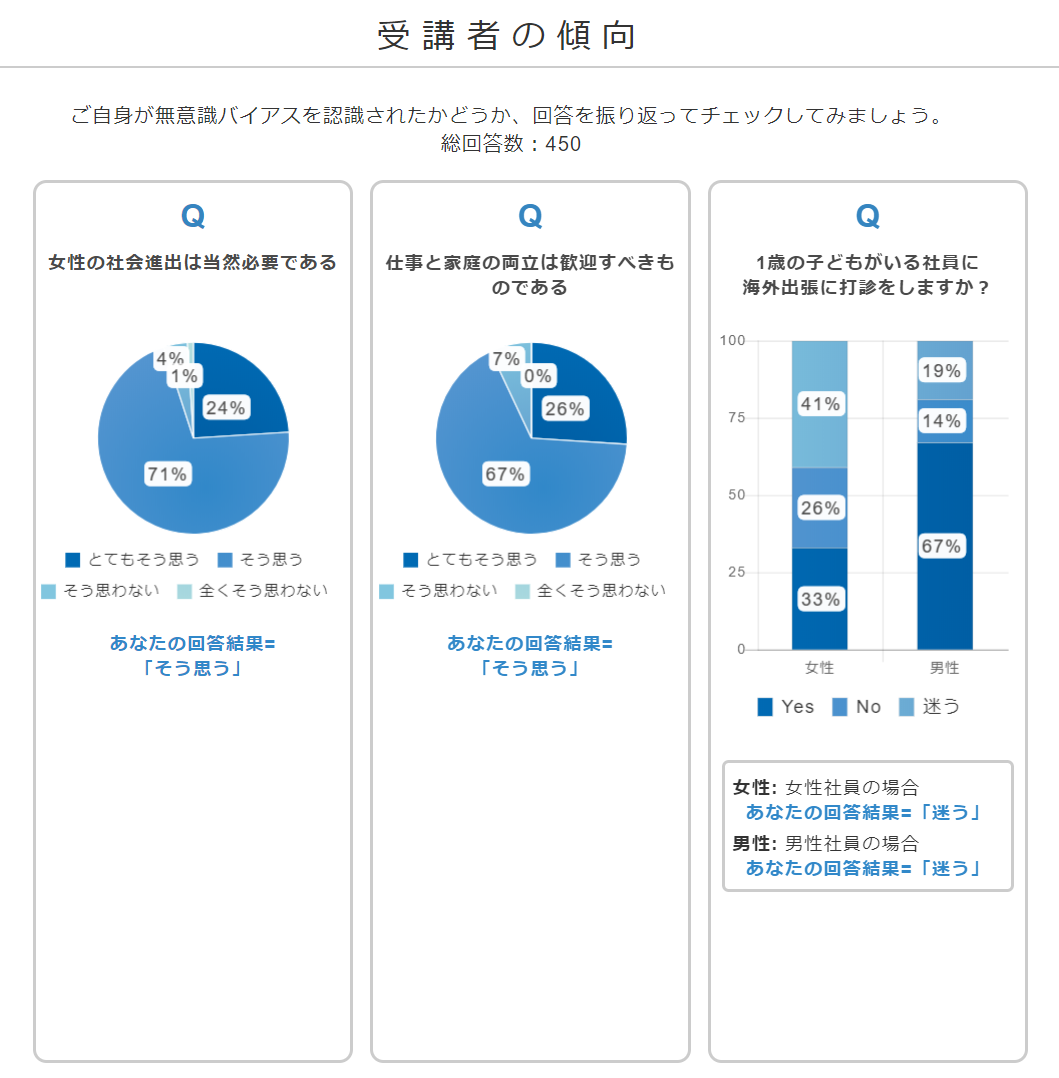The image size is (1059, 1078).
Task: Click the 26% segment of the 女性 bar
Action: point(820,508)
